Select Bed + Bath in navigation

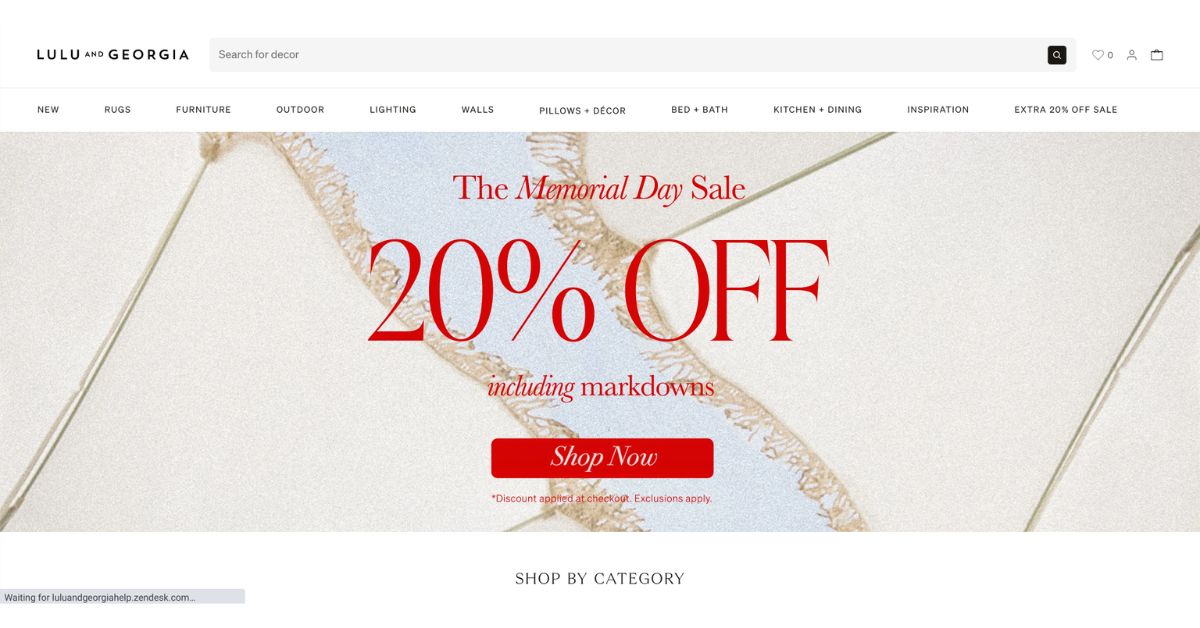pyautogui.click(x=700, y=110)
